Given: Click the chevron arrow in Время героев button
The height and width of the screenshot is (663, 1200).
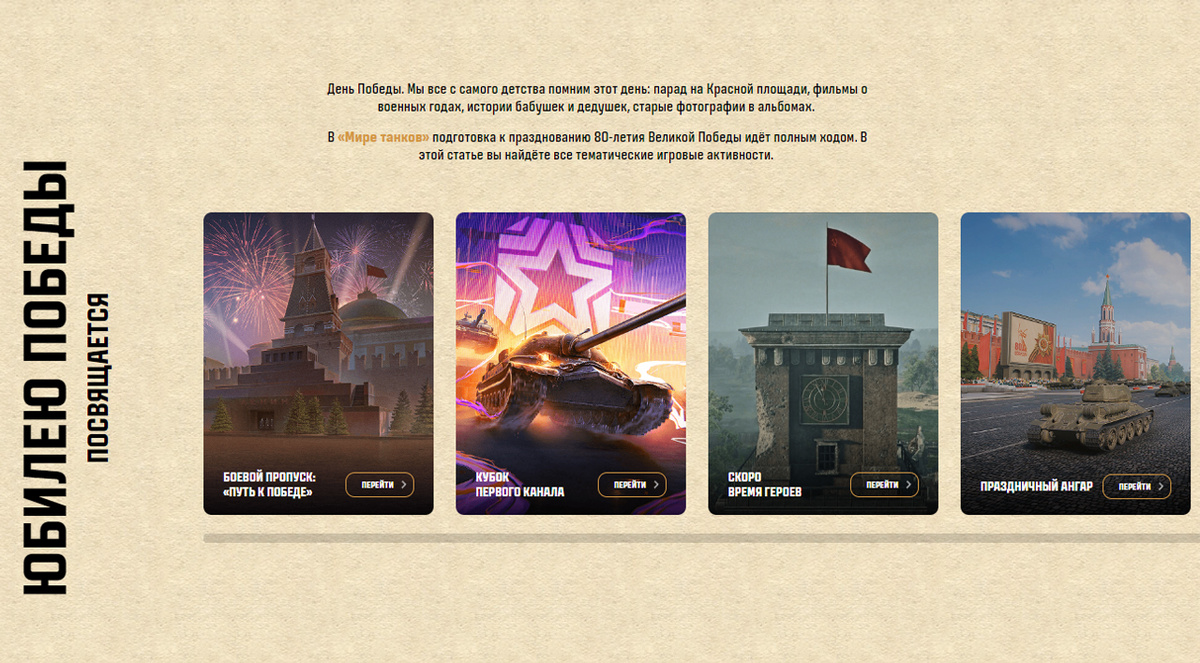Looking at the screenshot, I should click(908, 485).
